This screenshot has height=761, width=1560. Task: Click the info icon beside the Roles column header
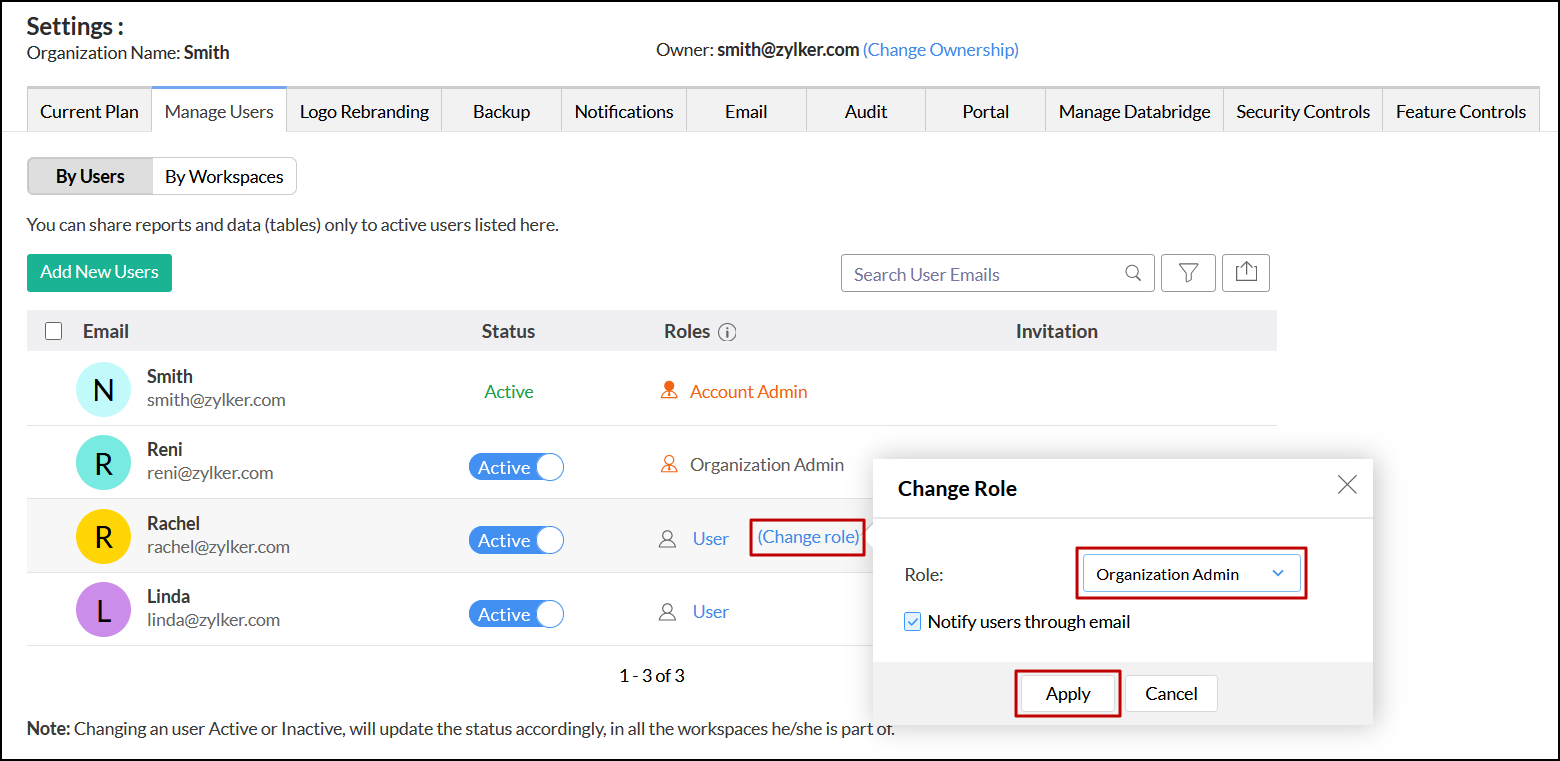click(x=729, y=331)
